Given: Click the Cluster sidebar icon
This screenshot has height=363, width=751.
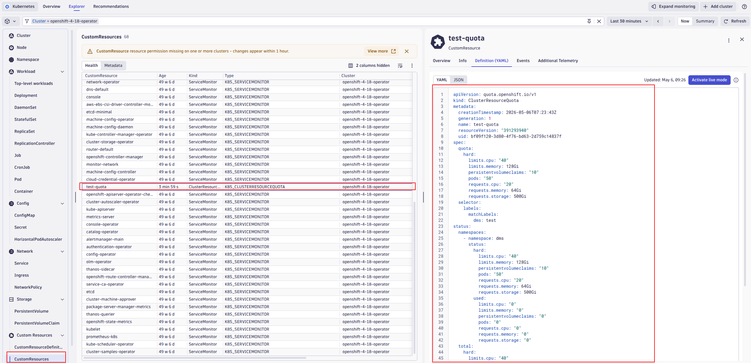Looking at the screenshot, I should 11,36.
